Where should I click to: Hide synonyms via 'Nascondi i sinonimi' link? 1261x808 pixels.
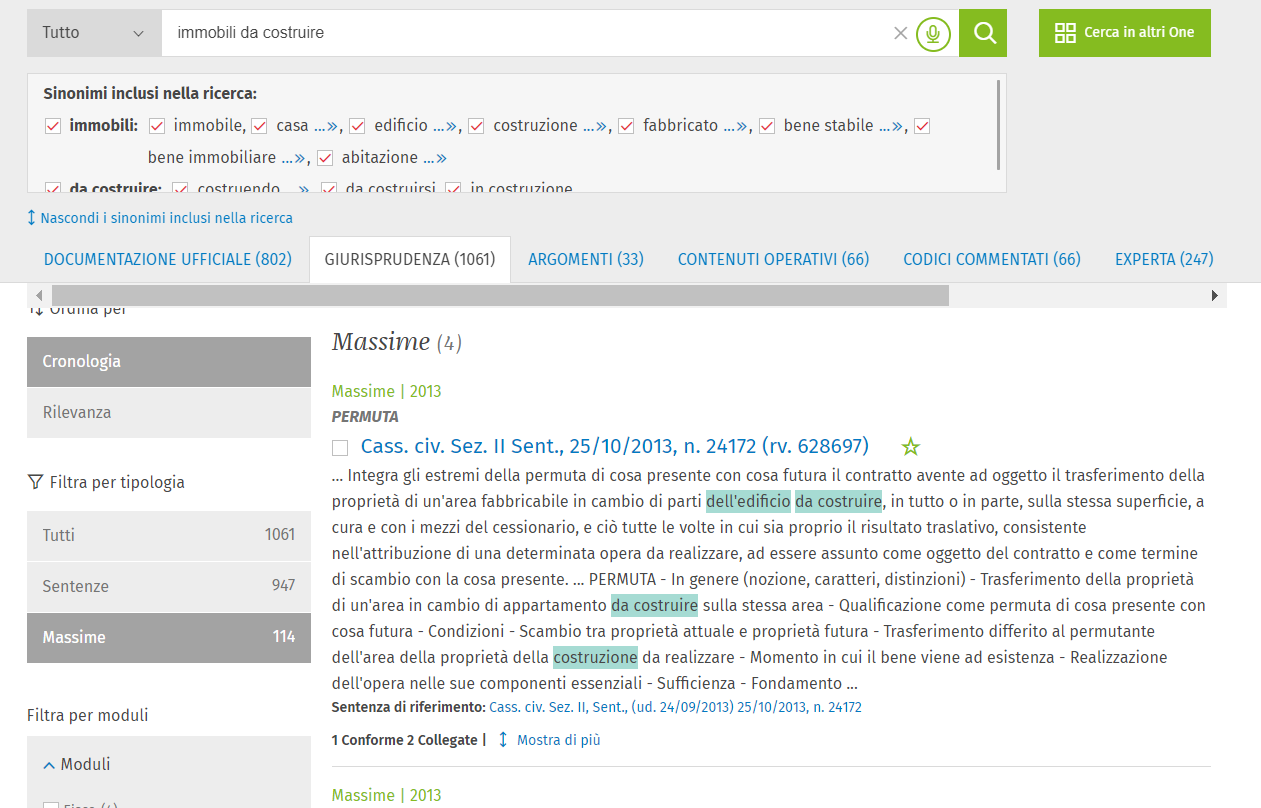point(166,218)
